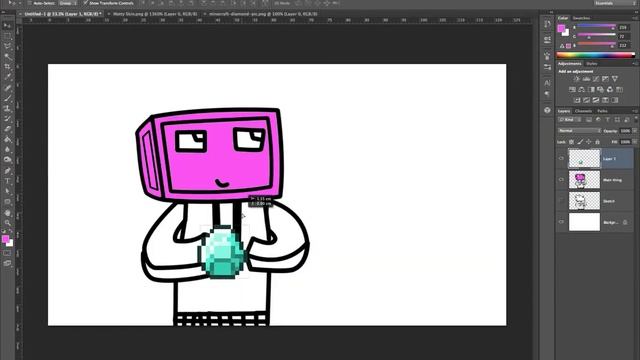Switch to the minecraft-diamond document tab

tap(263, 14)
